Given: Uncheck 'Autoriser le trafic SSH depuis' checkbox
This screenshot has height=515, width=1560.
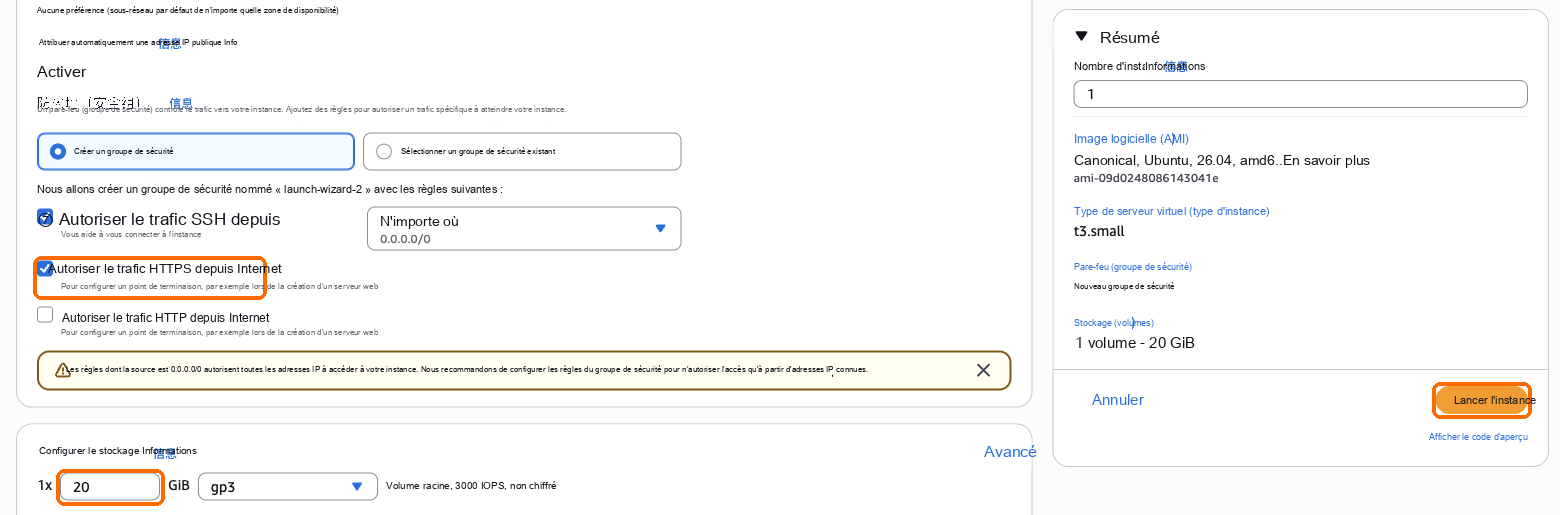Looking at the screenshot, I should [45, 217].
